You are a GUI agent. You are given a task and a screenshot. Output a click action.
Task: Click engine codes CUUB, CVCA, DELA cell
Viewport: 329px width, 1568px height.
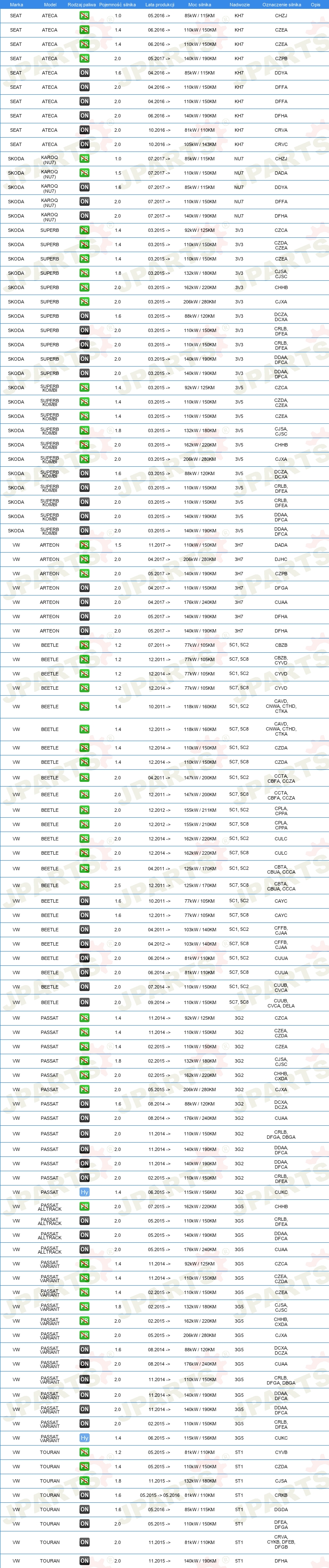click(x=281, y=1002)
